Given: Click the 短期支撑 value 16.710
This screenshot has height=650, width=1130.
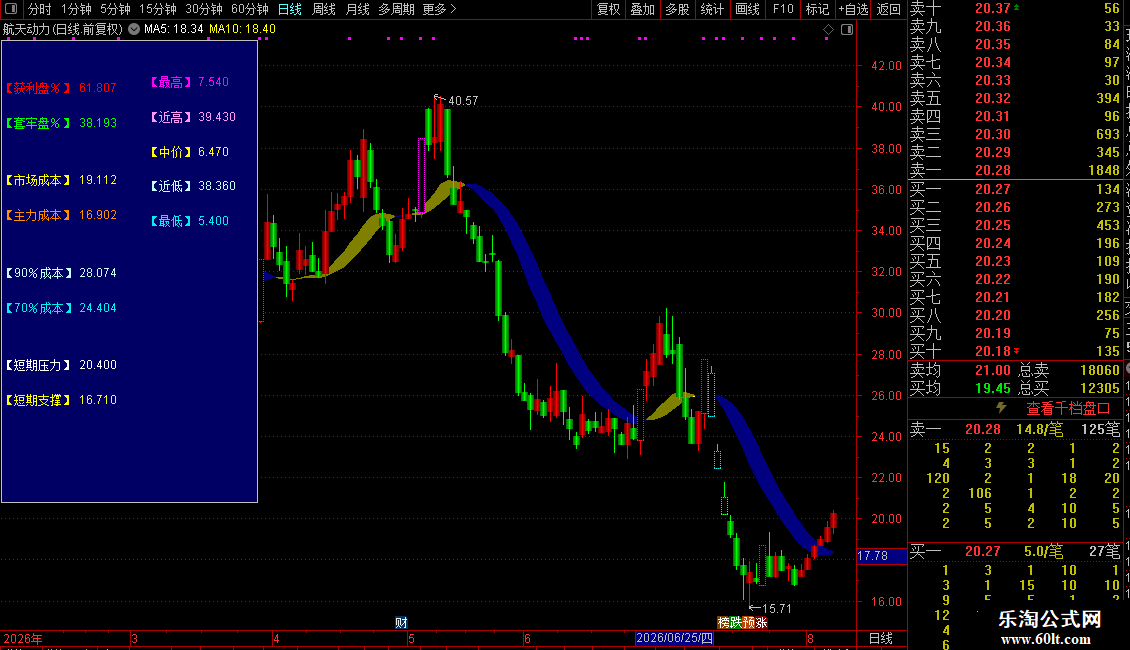Looking at the screenshot, I should click(98, 400).
